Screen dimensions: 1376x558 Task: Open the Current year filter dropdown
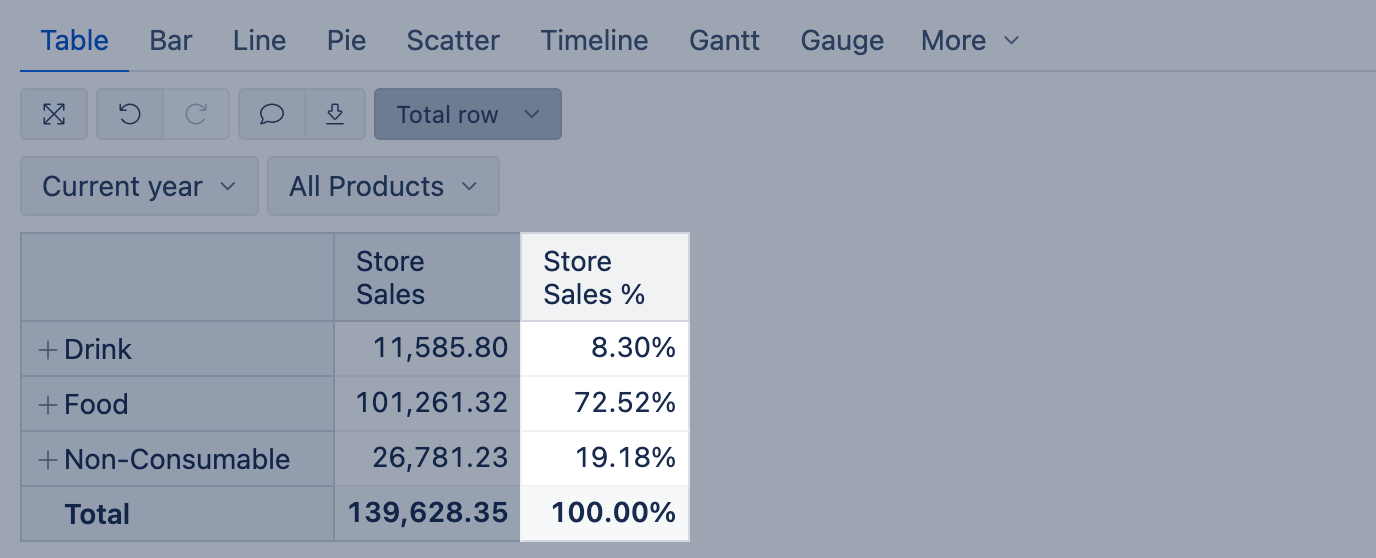coord(139,186)
